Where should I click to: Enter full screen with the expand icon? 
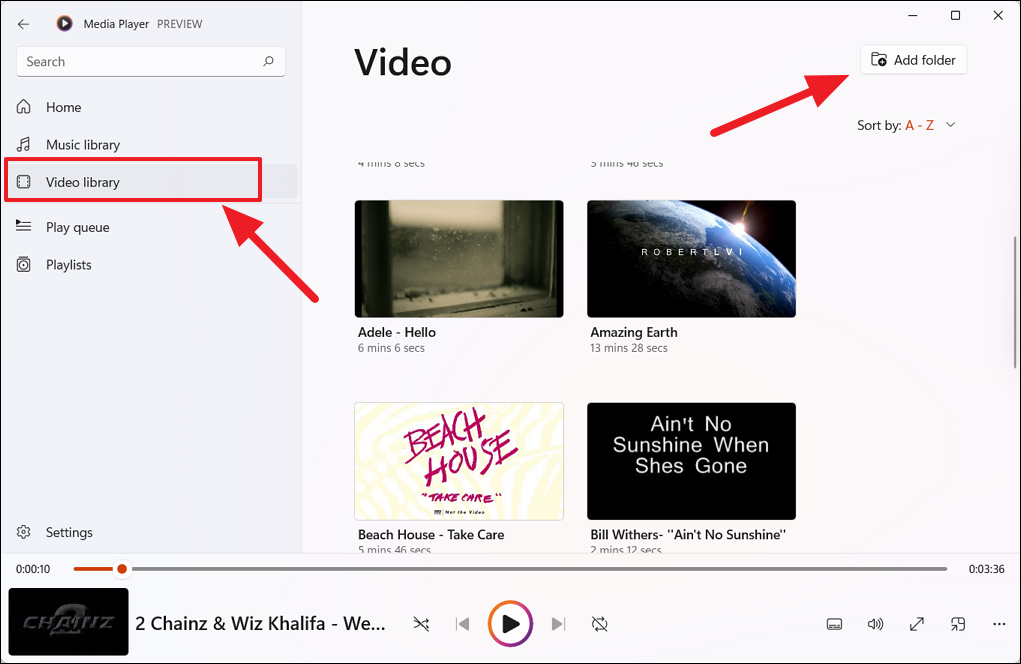click(x=916, y=623)
